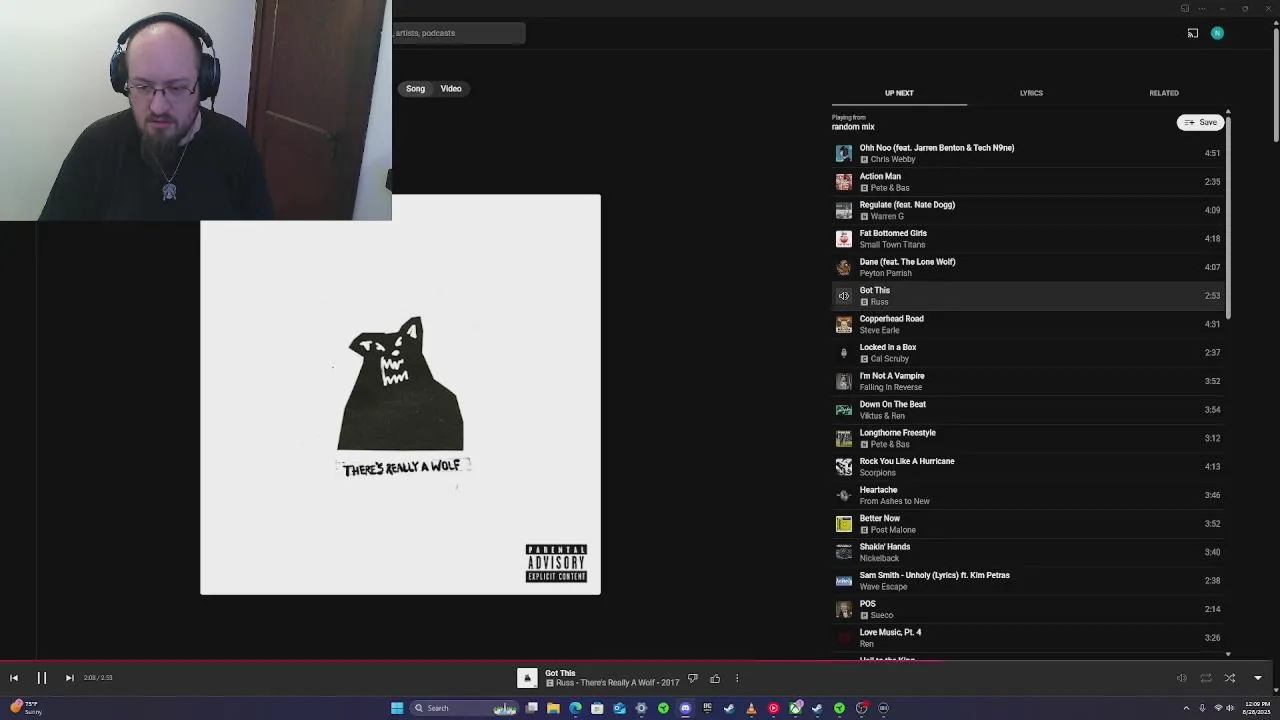Click the search songs, artists, podcasts field
The width and height of the screenshot is (1280, 720).
[x=458, y=33]
